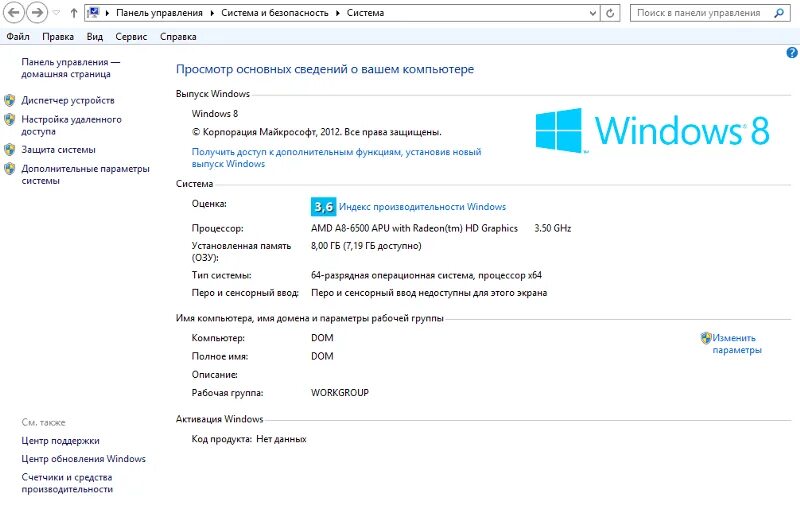Click the blue Help question mark icon
Screen dimensions: 800x509
tap(792, 53)
